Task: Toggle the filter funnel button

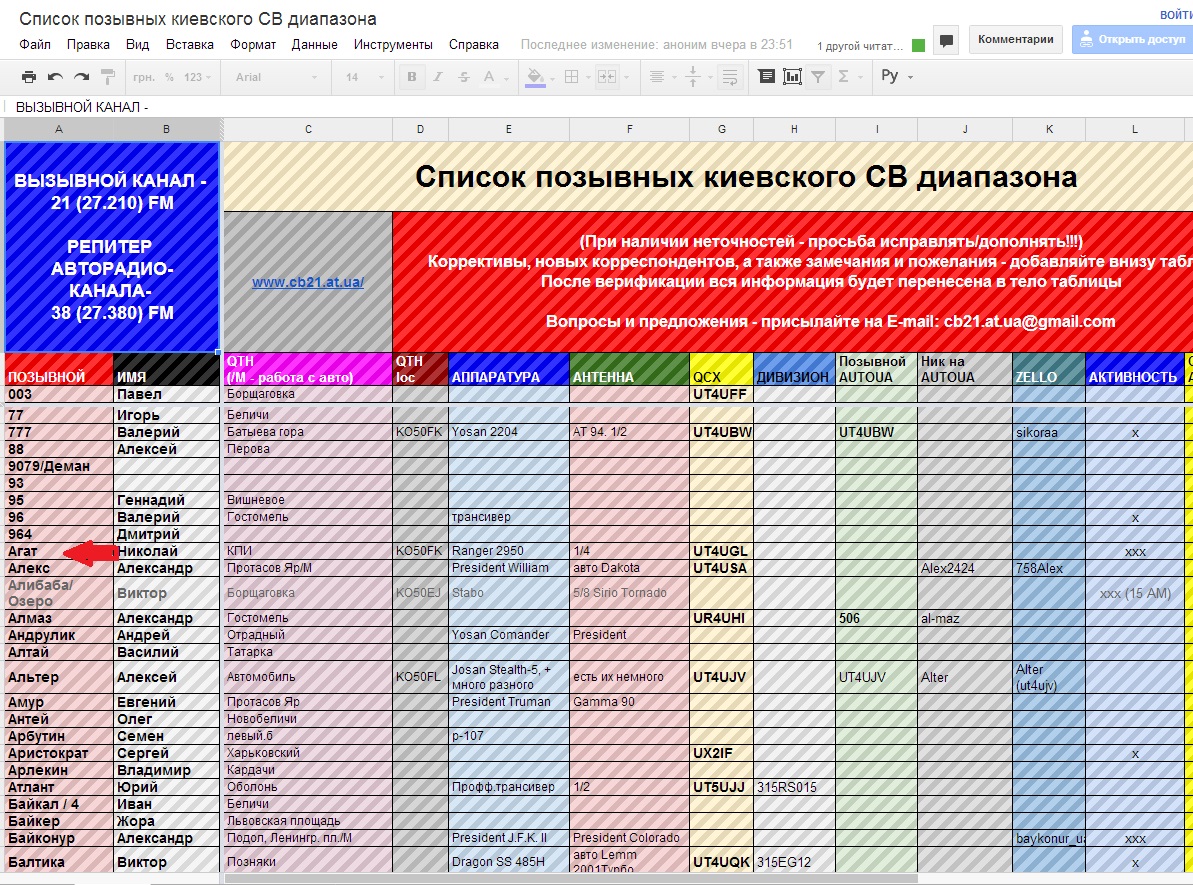Action: pos(818,77)
